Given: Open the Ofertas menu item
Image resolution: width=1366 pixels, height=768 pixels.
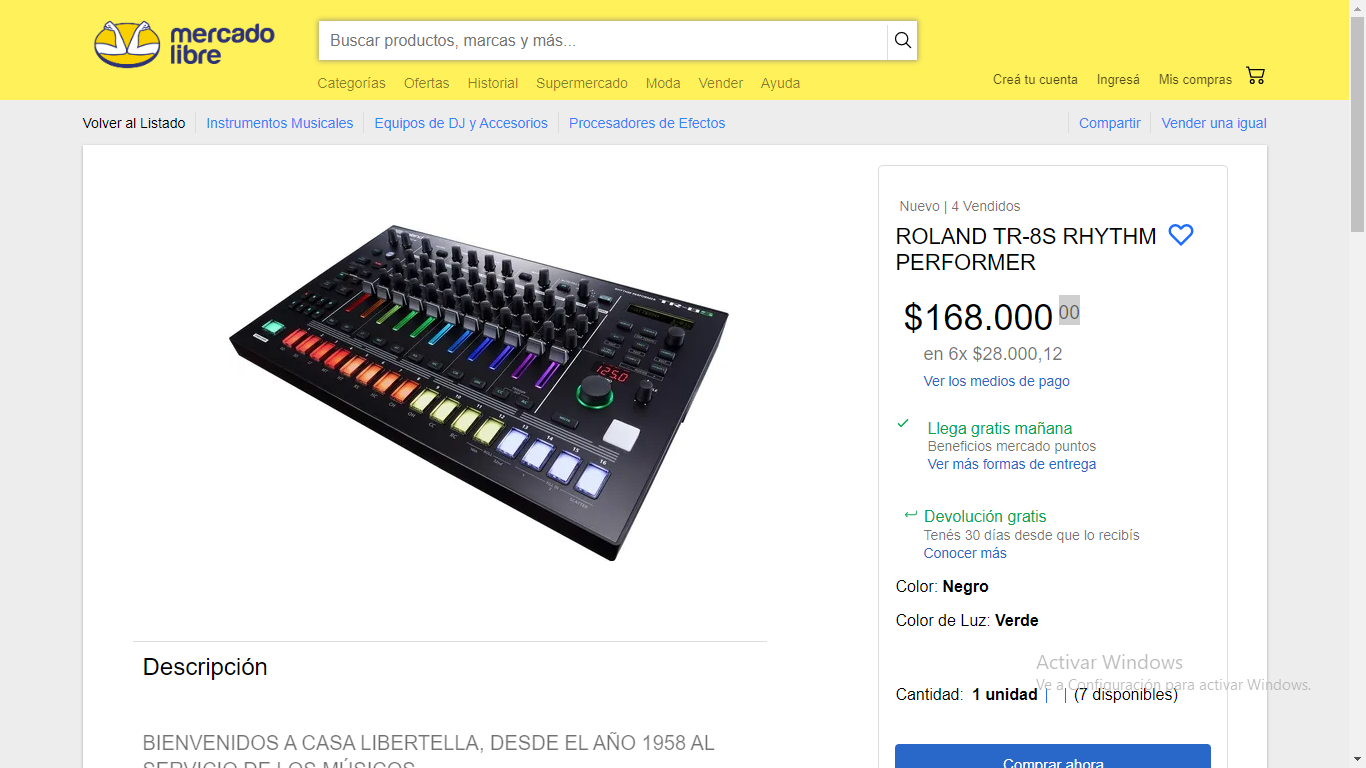Looking at the screenshot, I should coord(427,83).
